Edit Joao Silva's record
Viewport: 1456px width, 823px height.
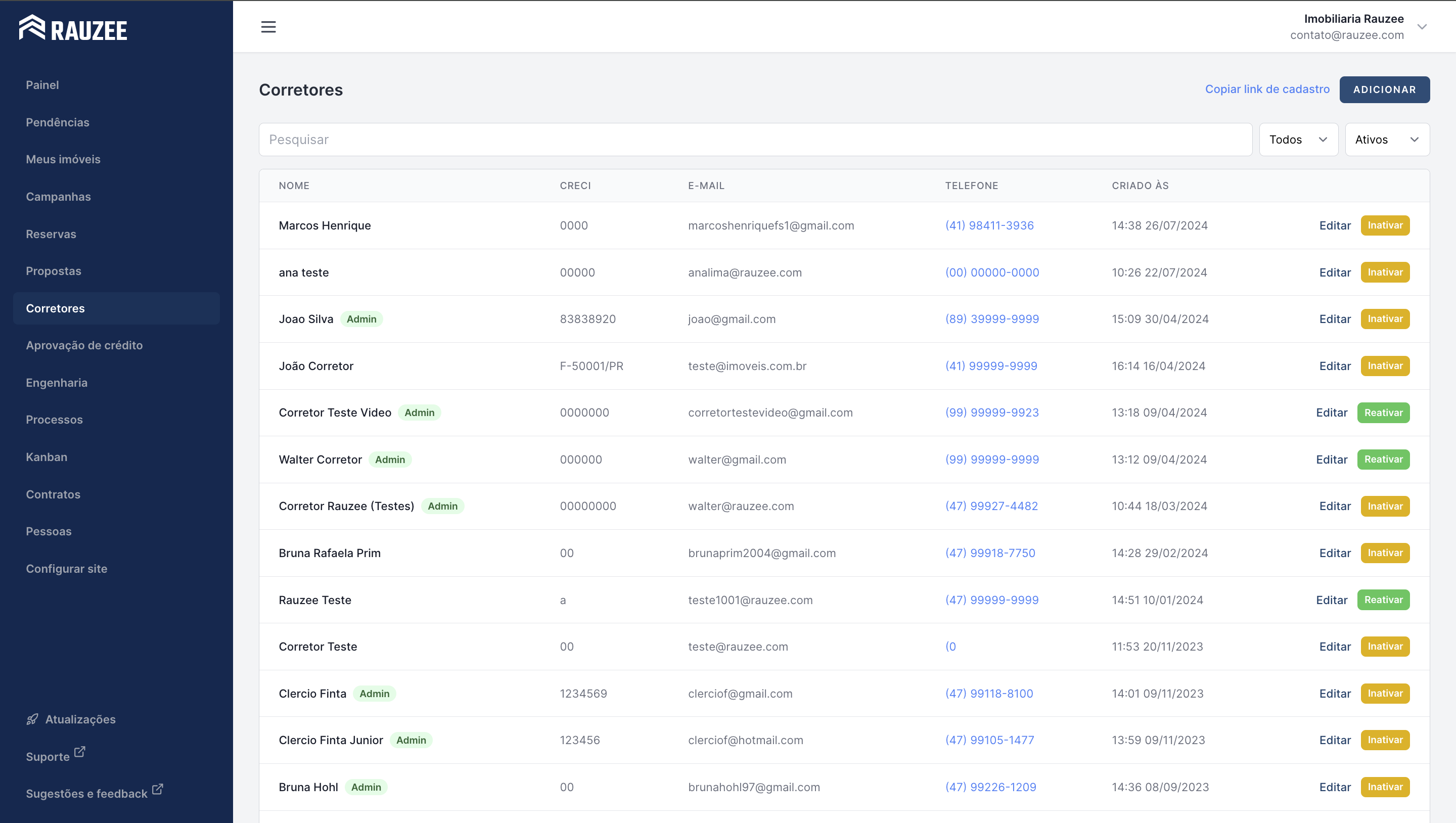pyautogui.click(x=1335, y=319)
